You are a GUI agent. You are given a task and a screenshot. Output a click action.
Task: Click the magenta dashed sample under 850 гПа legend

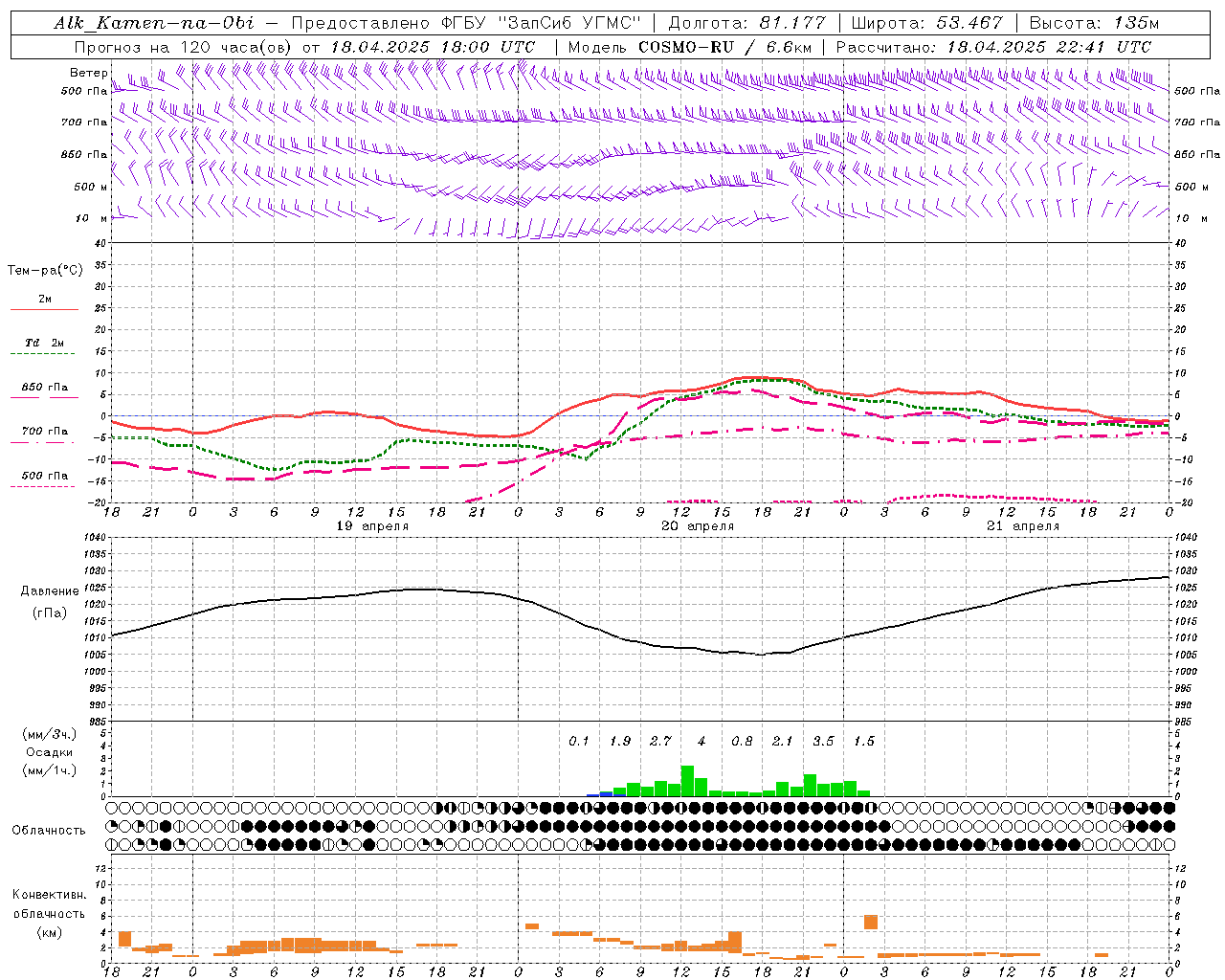click(45, 398)
